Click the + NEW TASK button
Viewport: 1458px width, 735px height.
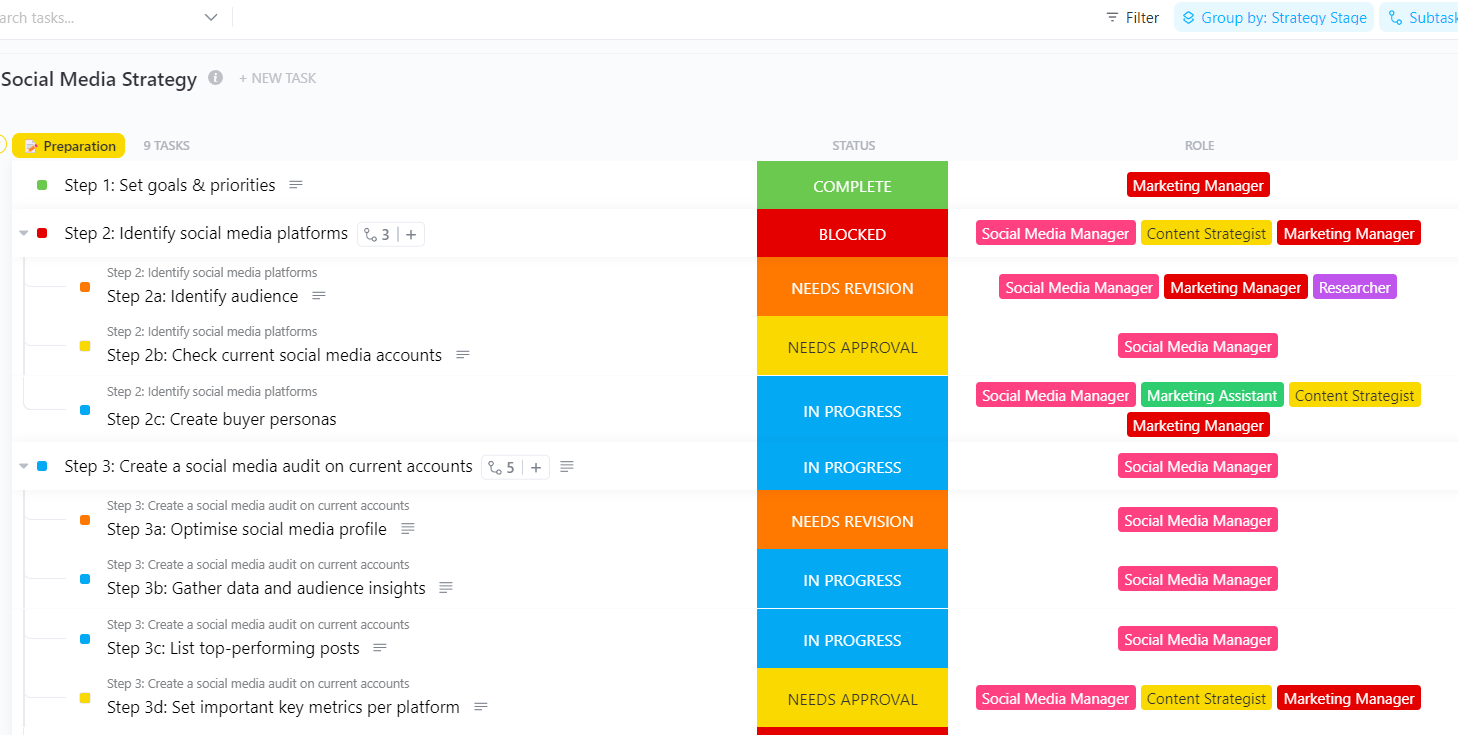(x=277, y=78)
